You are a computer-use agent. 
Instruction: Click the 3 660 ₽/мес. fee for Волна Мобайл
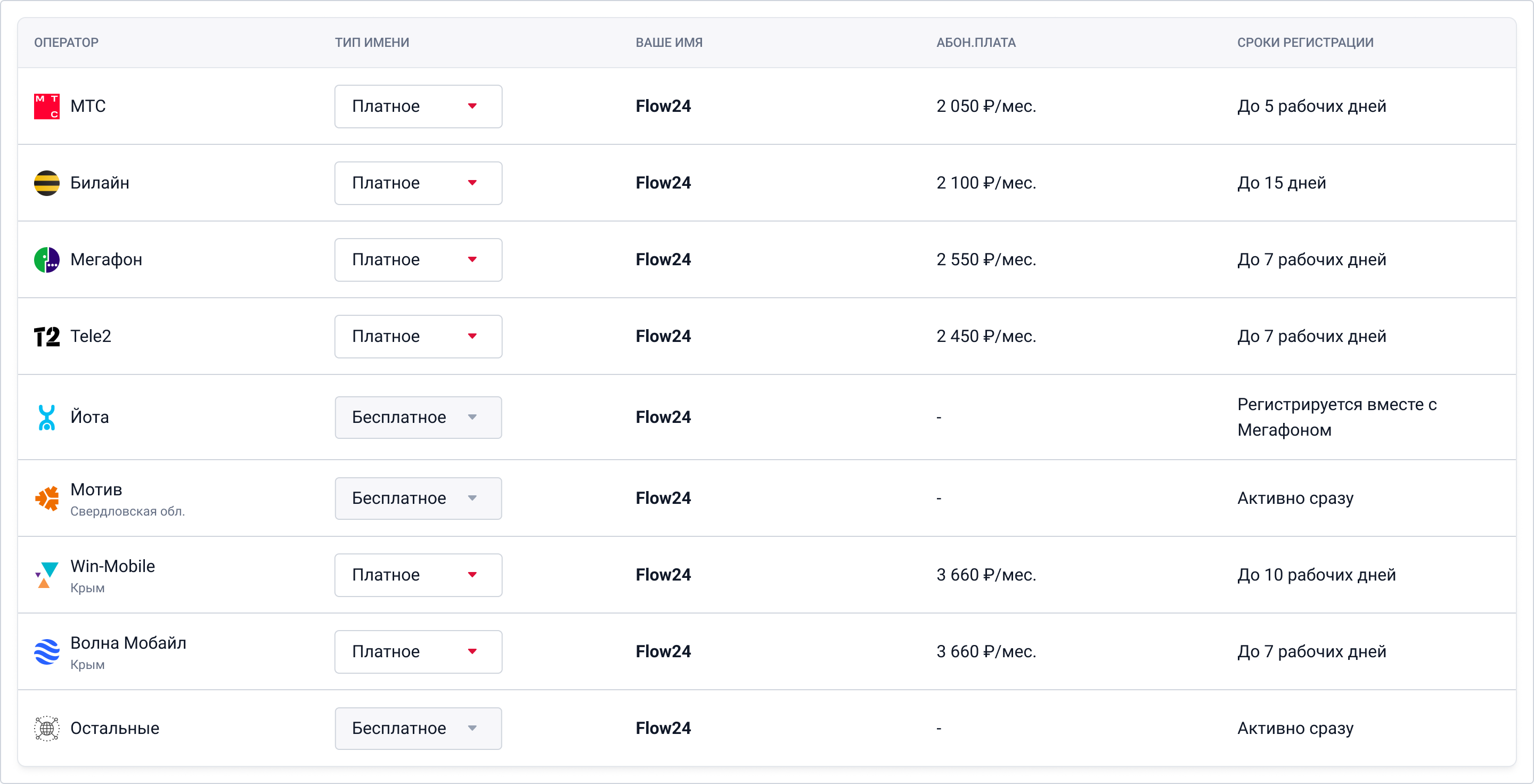coord(986,652)
